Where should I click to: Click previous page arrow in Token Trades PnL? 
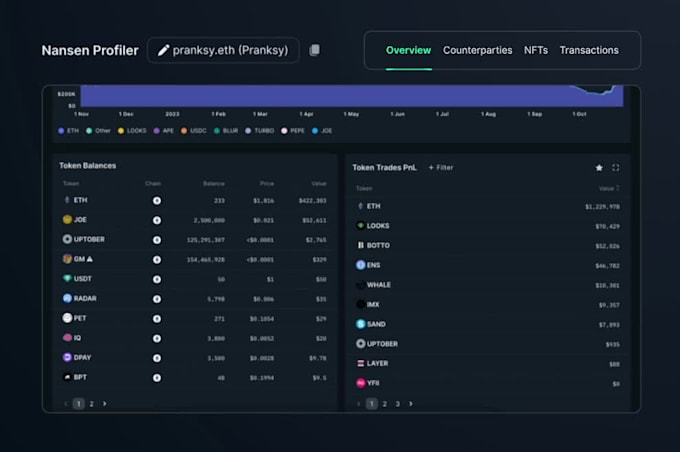(x=359, y=404)
